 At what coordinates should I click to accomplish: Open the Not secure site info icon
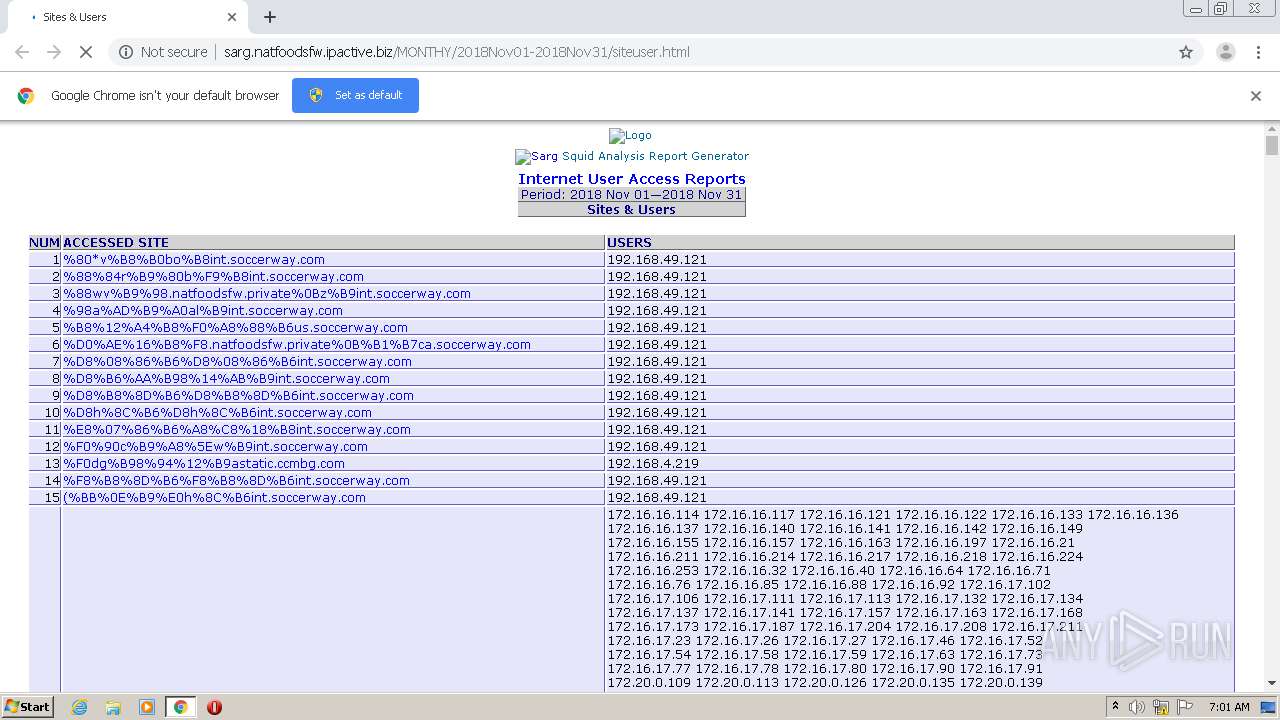tap(126, 52)
